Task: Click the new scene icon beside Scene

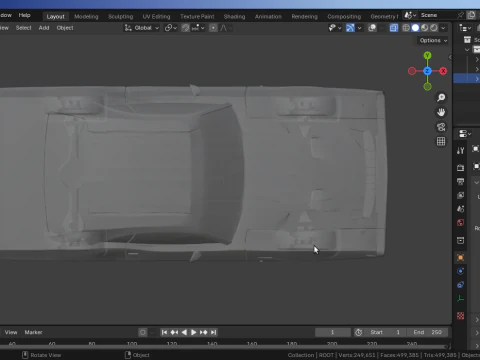Action: click(x=471, y=15)
